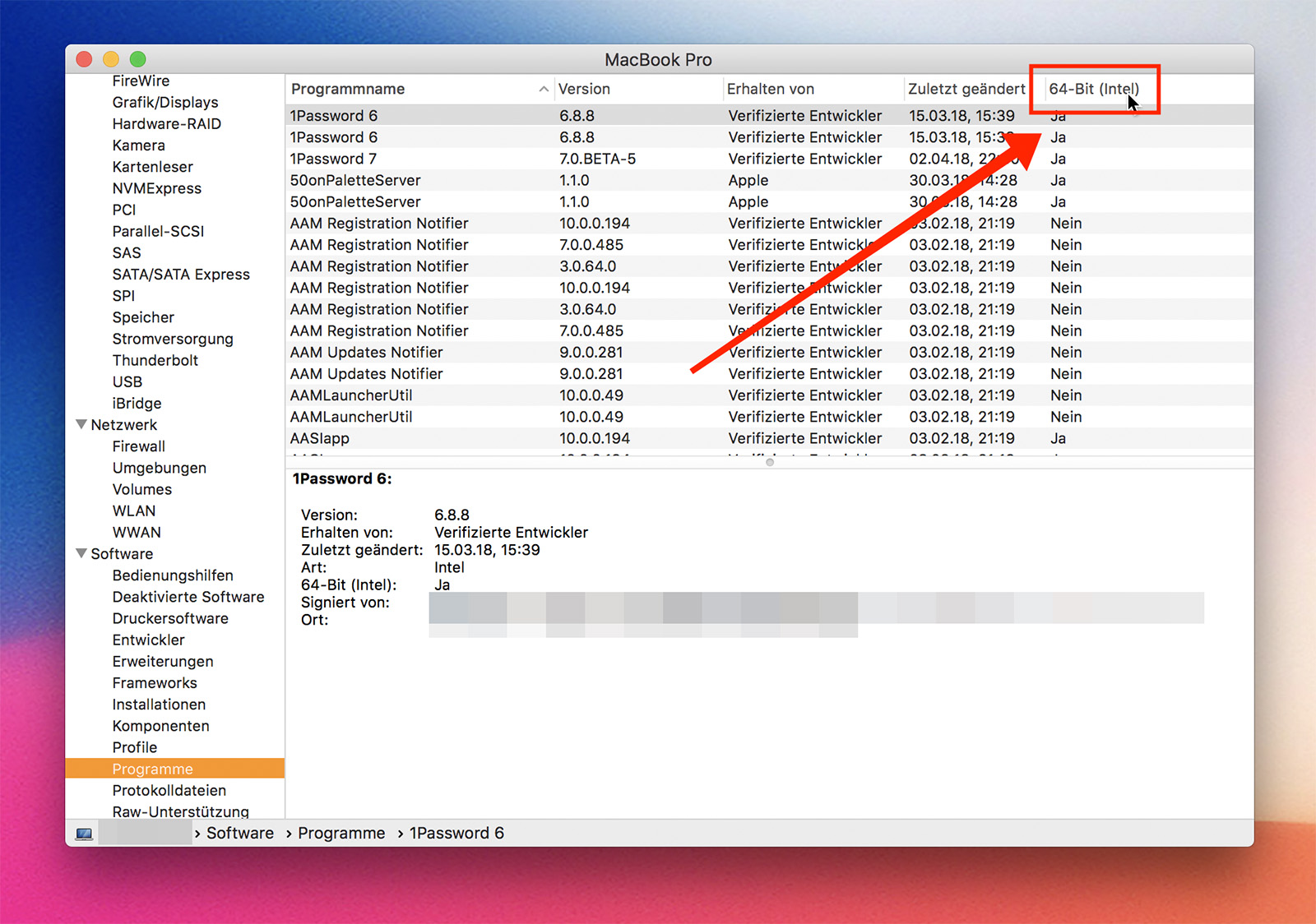Select Frameworks in the sidebar
The width and height of the screenshot is (1316, 924).
coord(155,683)
